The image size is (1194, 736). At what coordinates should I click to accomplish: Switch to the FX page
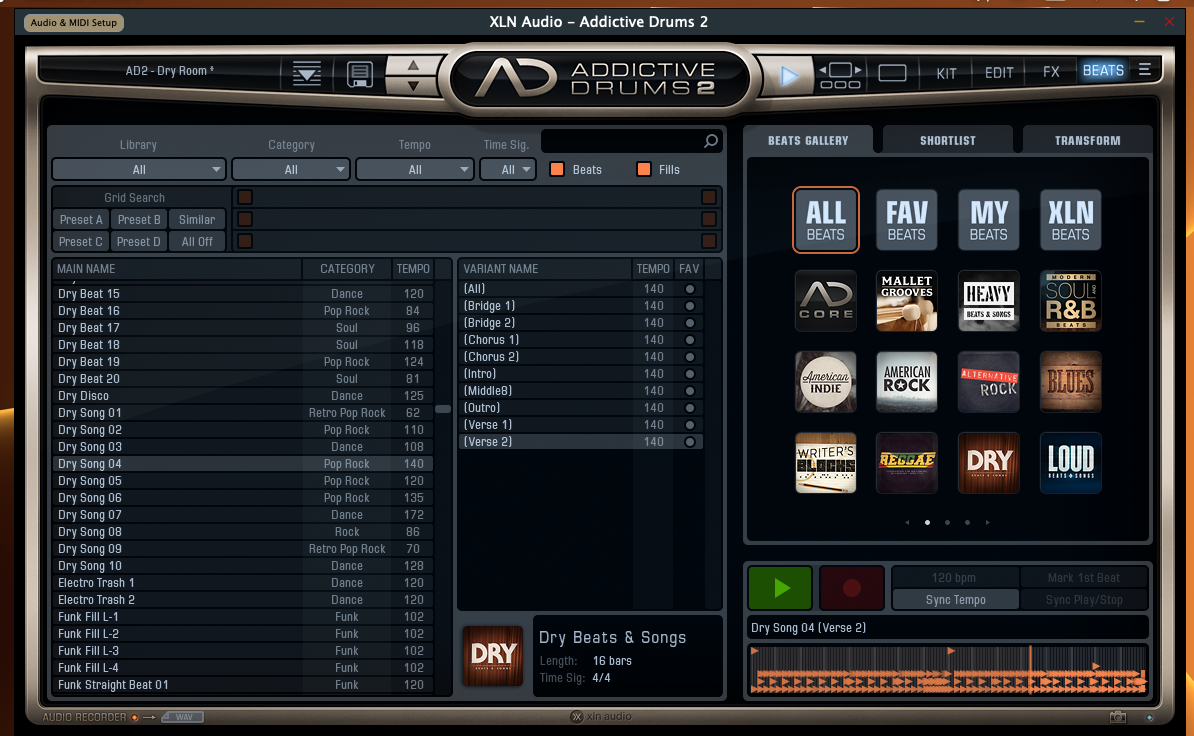[x=1051, y=72]
